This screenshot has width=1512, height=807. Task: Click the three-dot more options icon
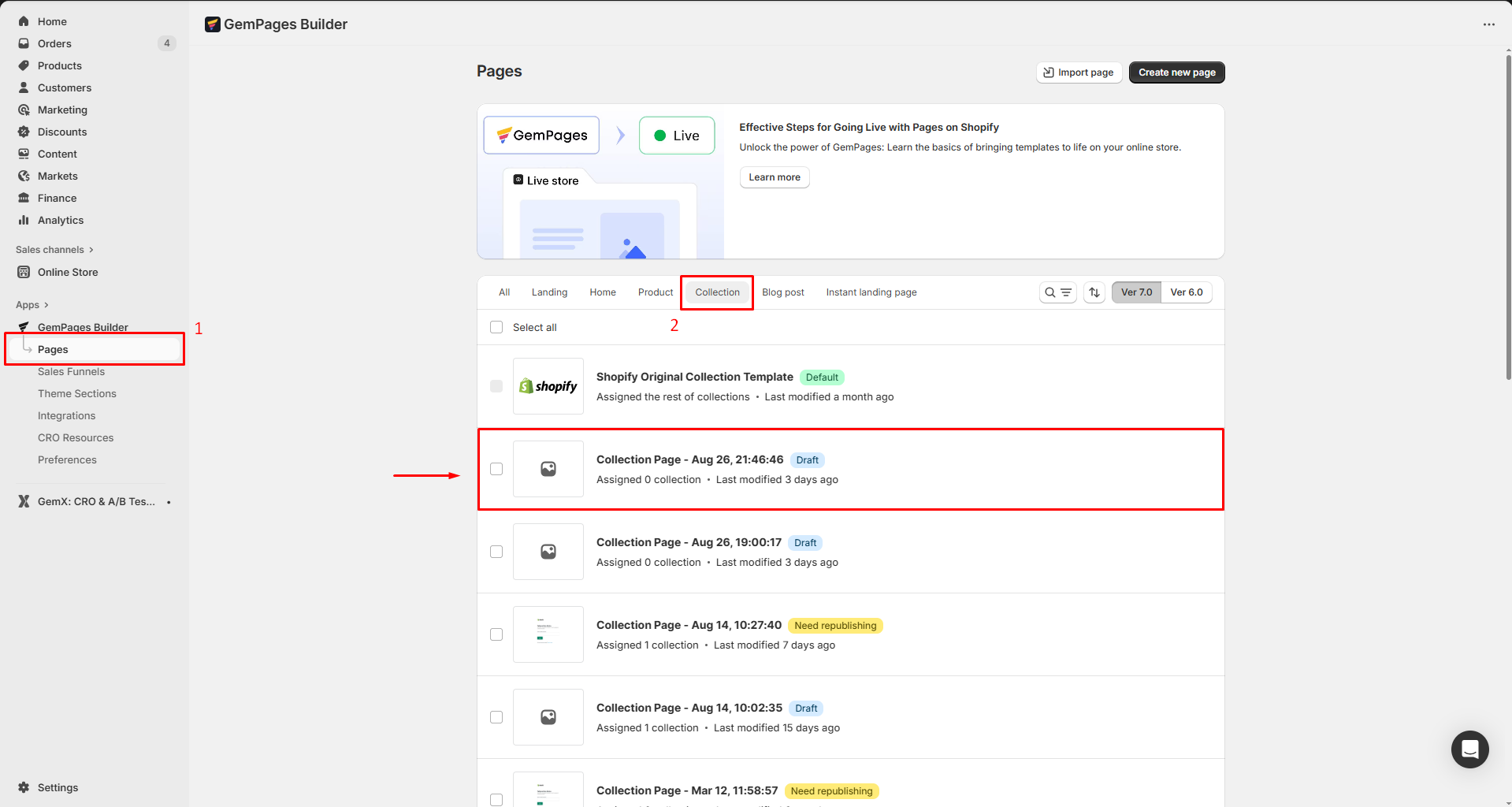(x=1488, y=24)
